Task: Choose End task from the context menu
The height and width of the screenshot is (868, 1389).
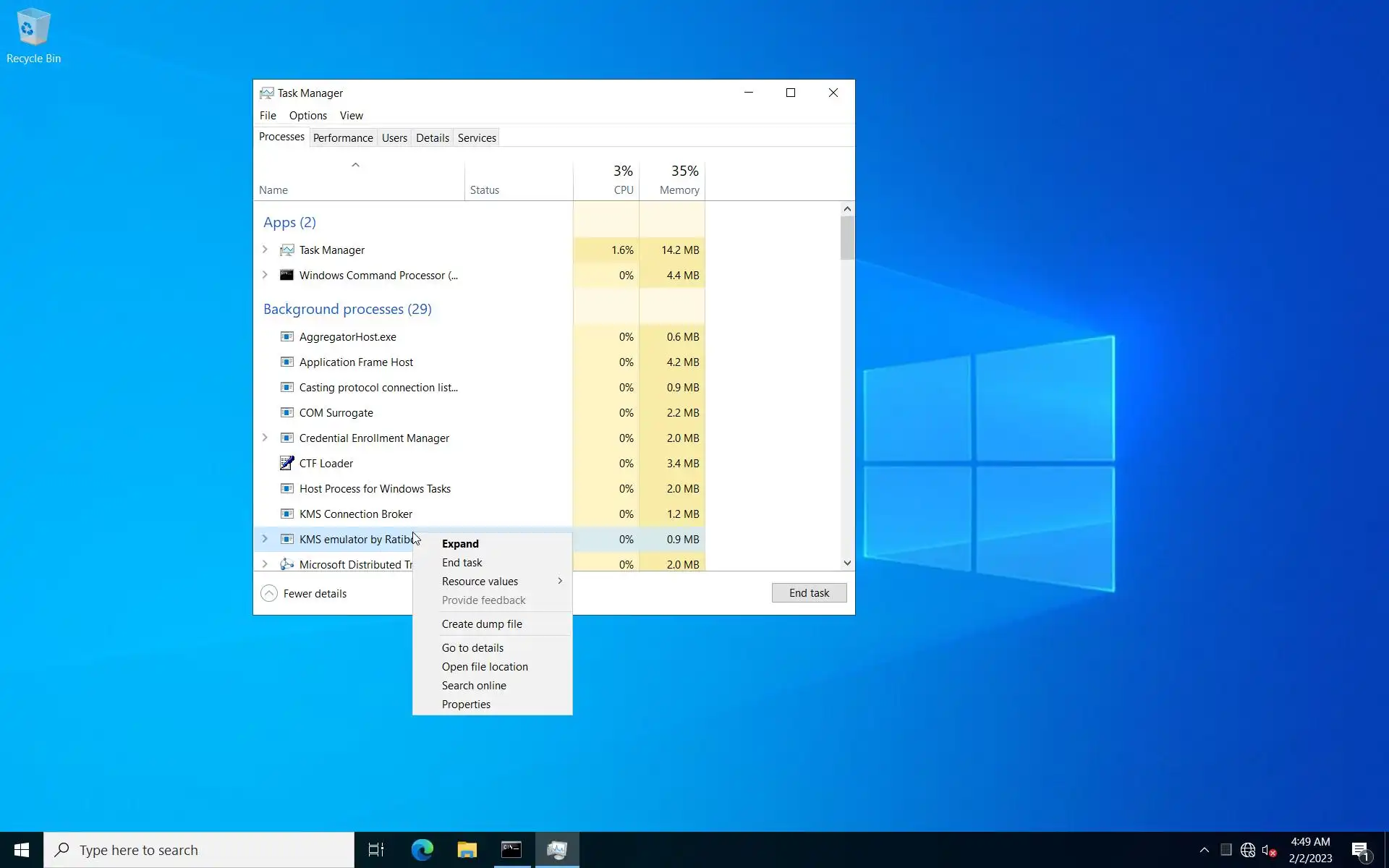Action: click(462, 563)
